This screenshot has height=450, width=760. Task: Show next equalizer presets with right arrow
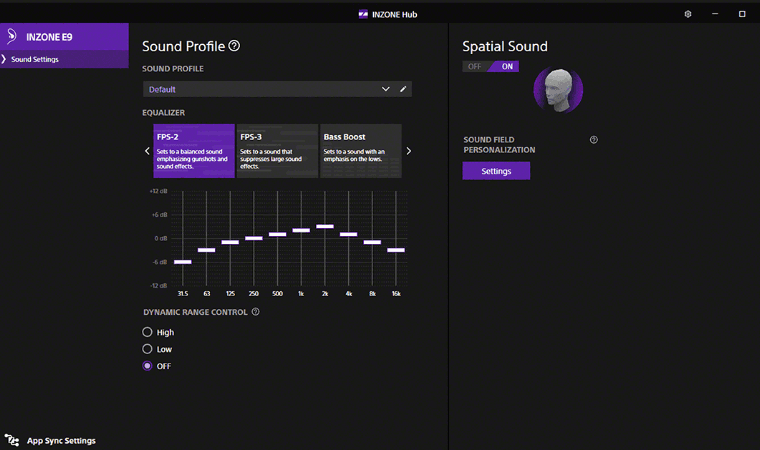pos(408,151)
